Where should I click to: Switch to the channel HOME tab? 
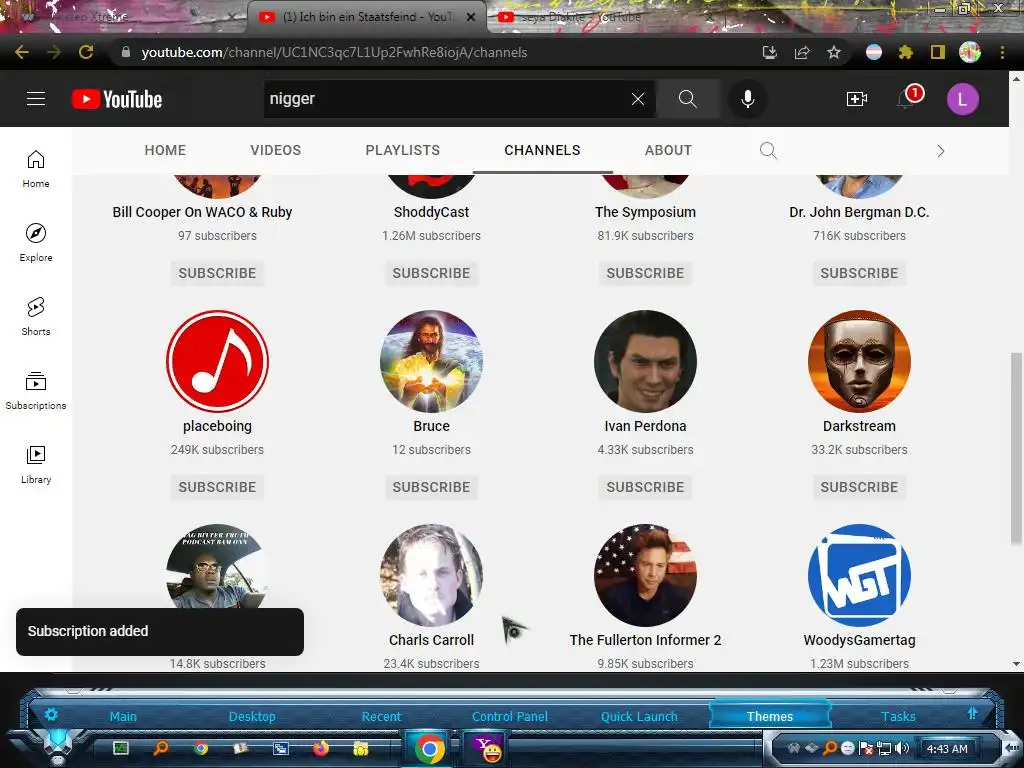[165, 150]
